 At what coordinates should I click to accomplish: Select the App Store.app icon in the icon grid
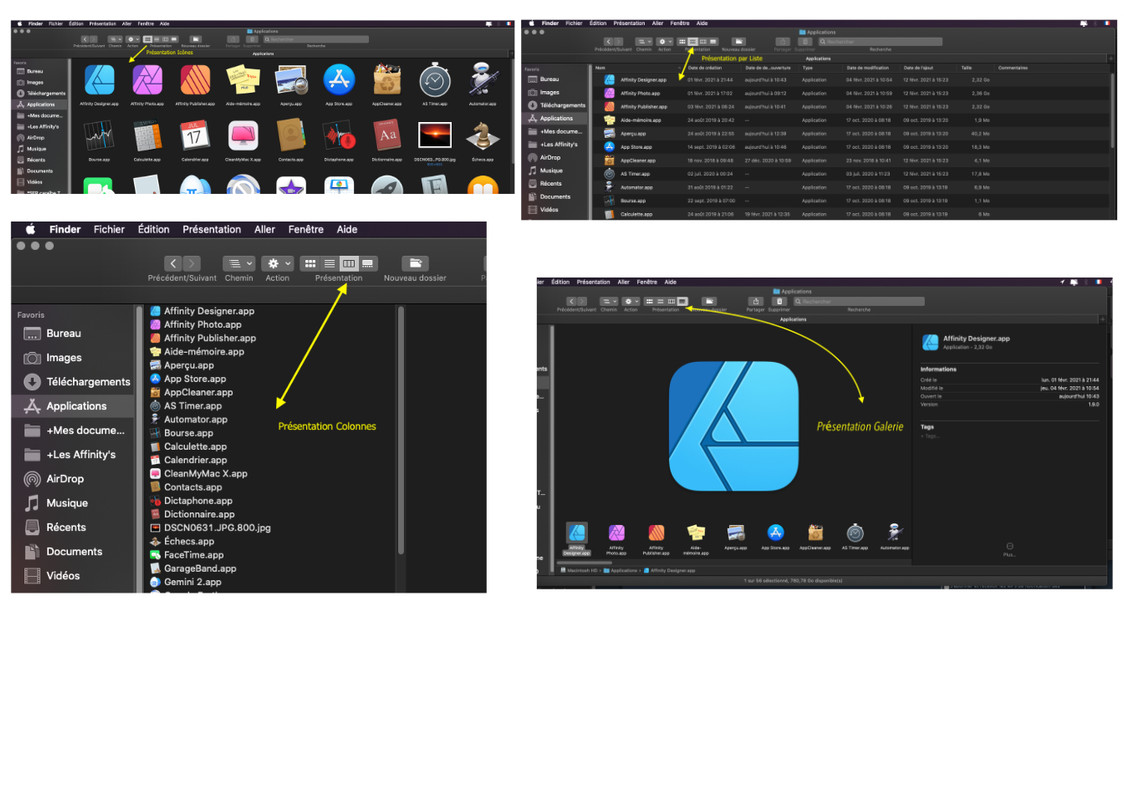point(339,80)
